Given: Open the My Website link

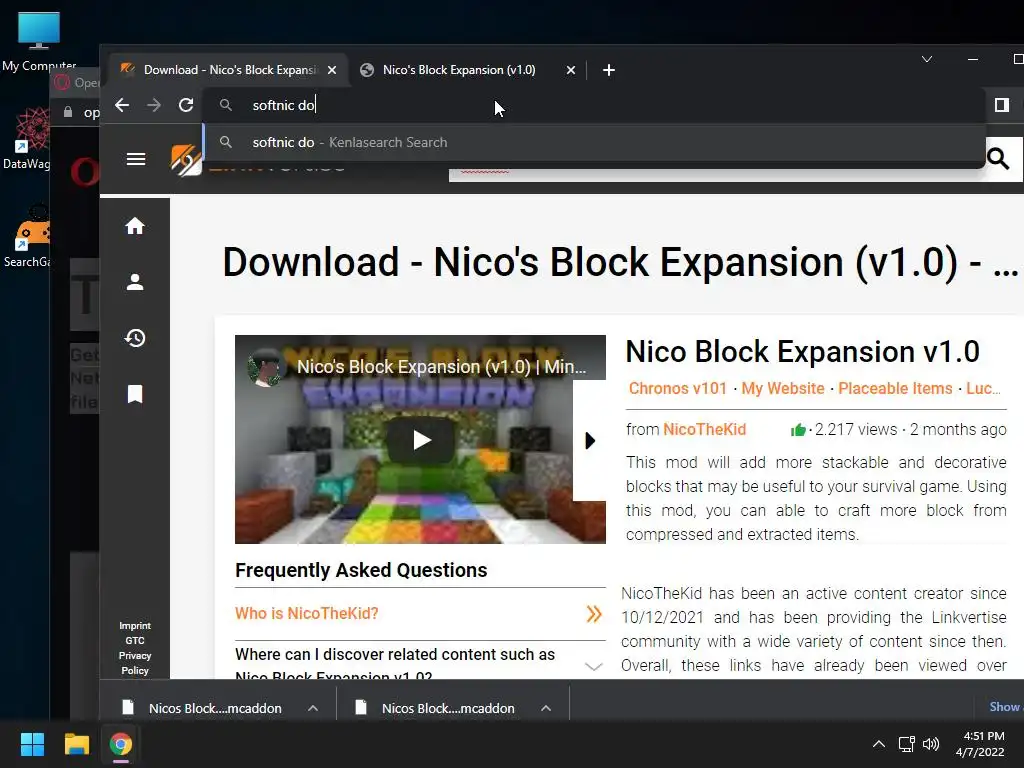Looking at the screenshot, I should (x=782, y=389).
